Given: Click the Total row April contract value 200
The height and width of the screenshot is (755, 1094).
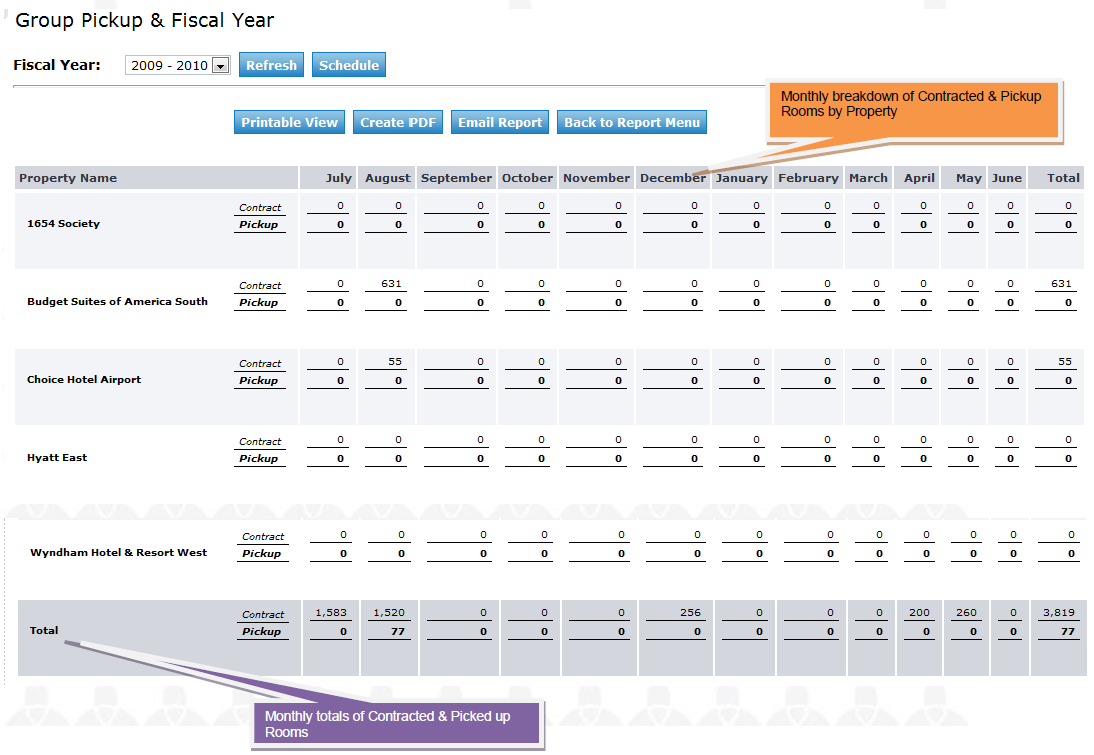Looking at the screenshot, I should click(919, 612).
